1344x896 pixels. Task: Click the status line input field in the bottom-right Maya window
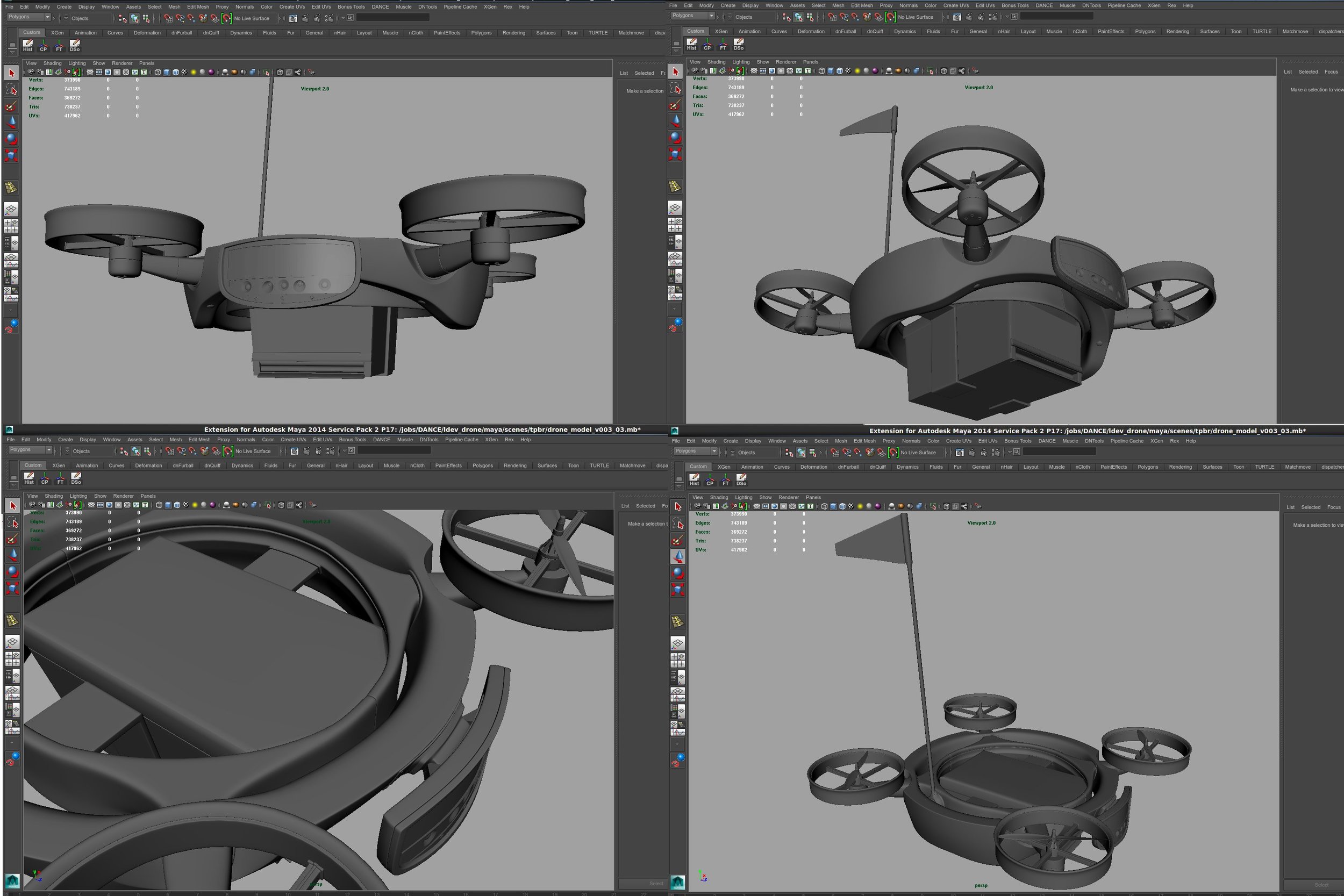[1059, 451]
